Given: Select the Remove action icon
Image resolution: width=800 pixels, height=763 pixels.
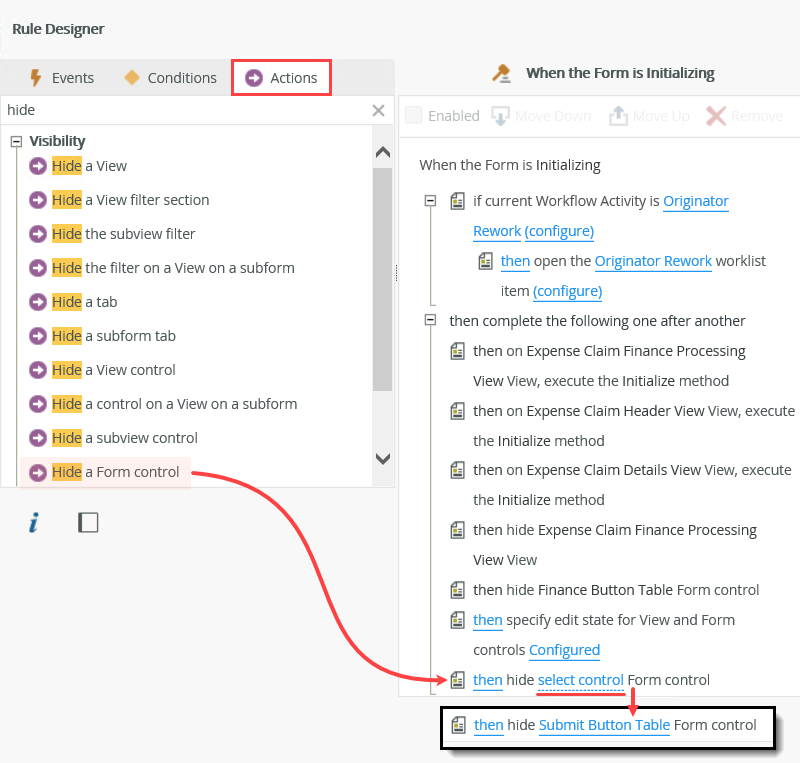Looking at the screenshot, I should (716, 116).
